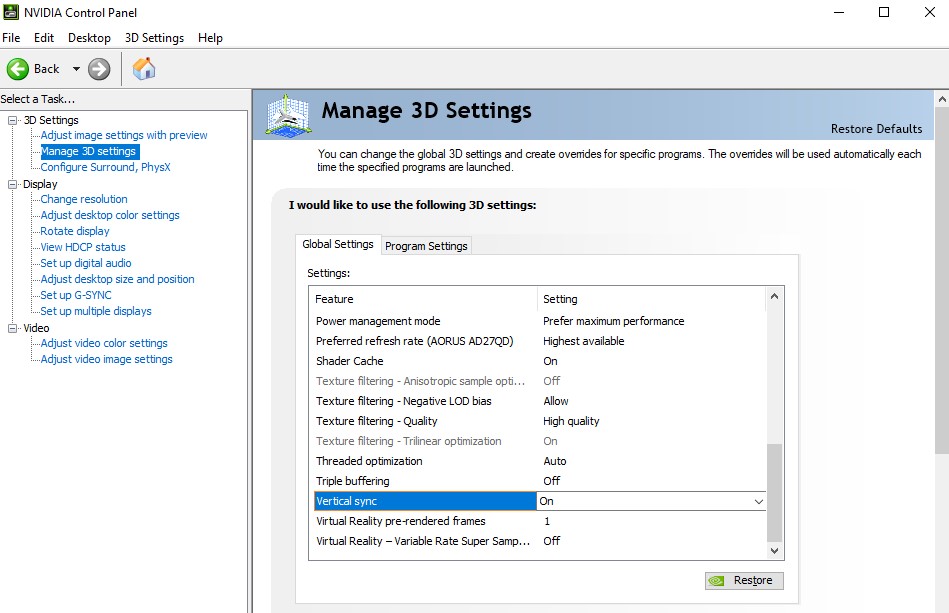Image resolution: width=949 pixels, height=613 pixels.
Task: Switch to the Program Settings tab
Action: (426, 246)
